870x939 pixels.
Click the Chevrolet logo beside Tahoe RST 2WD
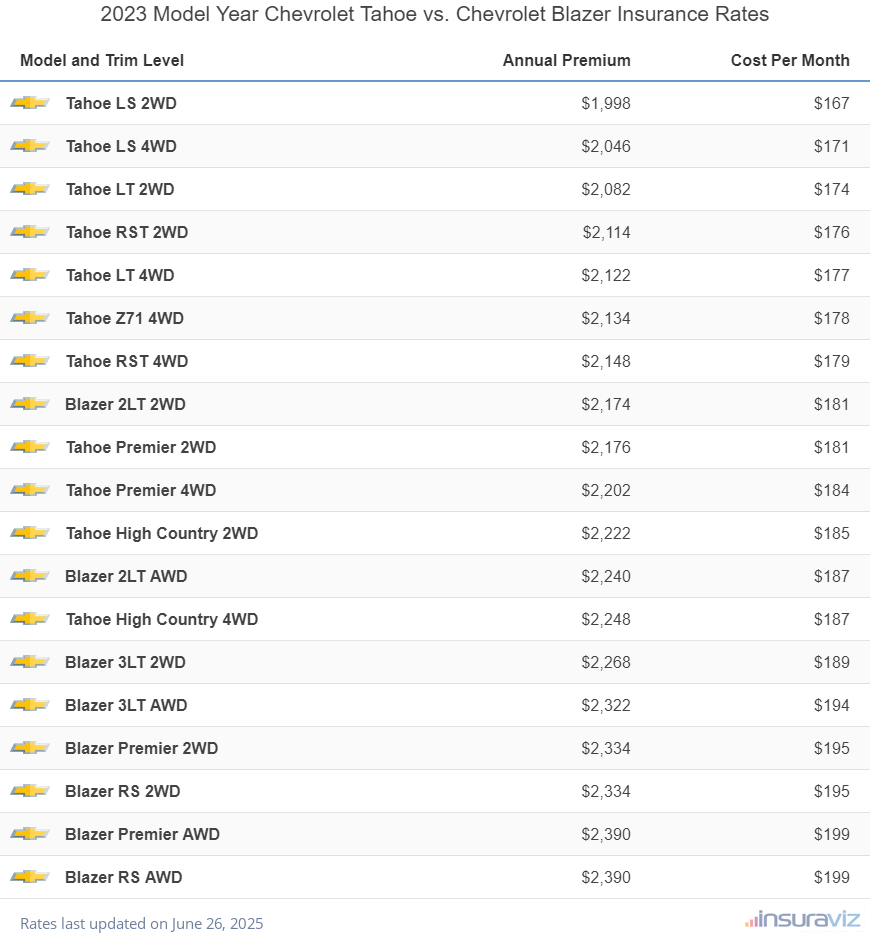pyautogui.click(x=29, y=232)
